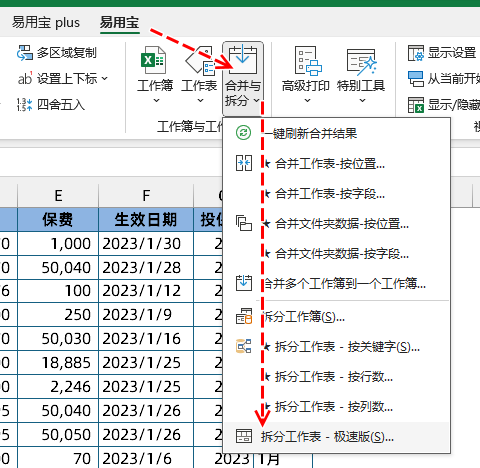The image size is (480, 468).
Task: Expand the 特别工具 dropdown chevron
Action: [362, 100]
